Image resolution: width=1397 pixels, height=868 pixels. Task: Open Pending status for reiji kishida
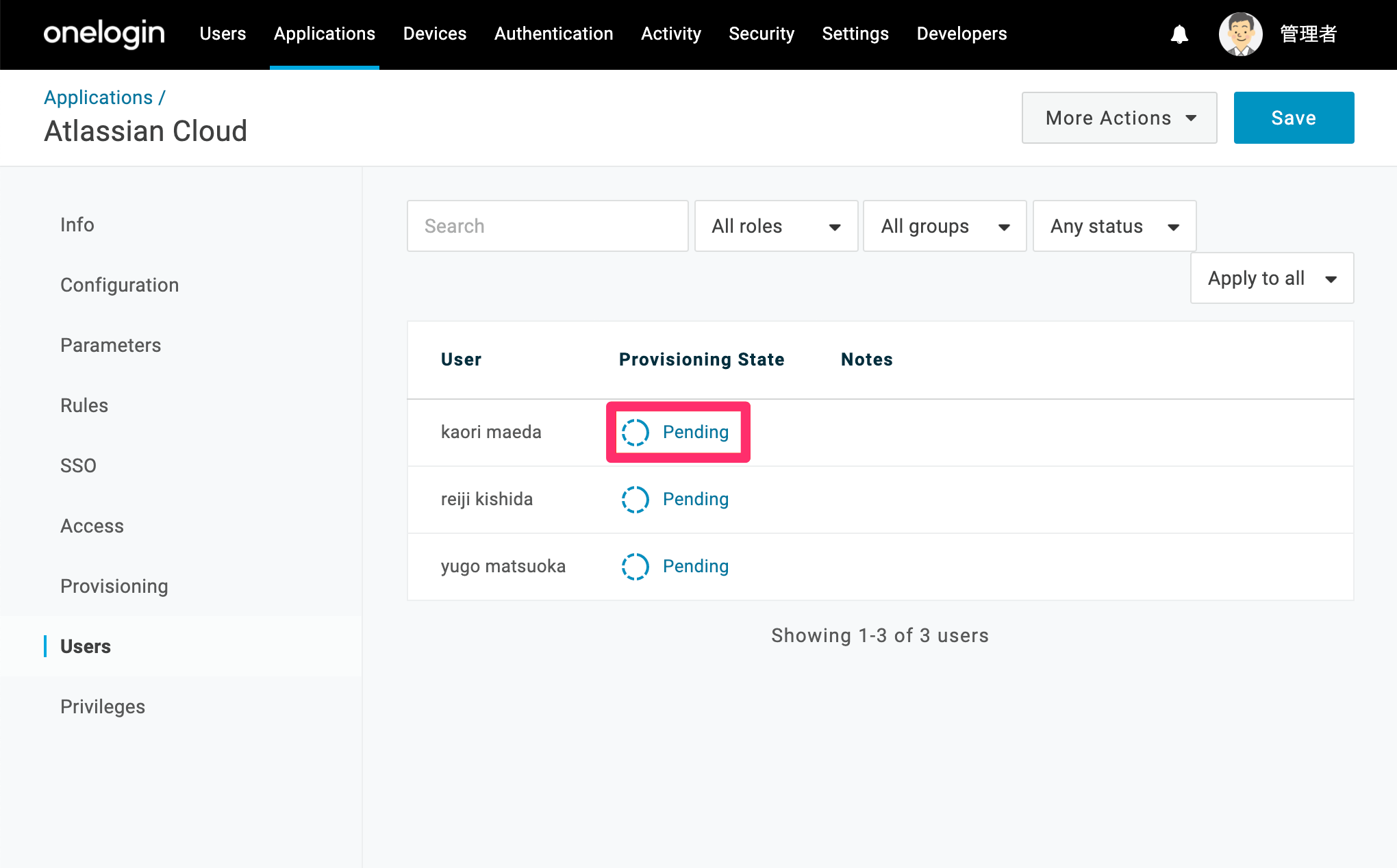696,500
